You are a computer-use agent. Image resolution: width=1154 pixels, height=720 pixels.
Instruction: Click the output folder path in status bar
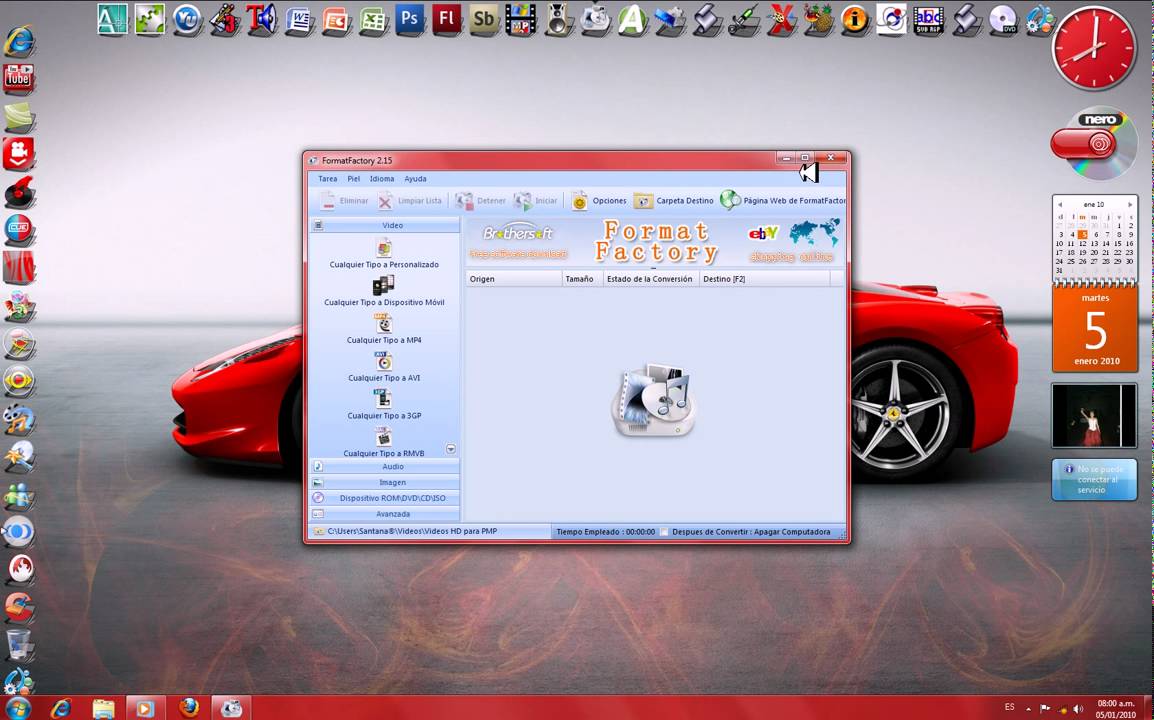point(412,531)
